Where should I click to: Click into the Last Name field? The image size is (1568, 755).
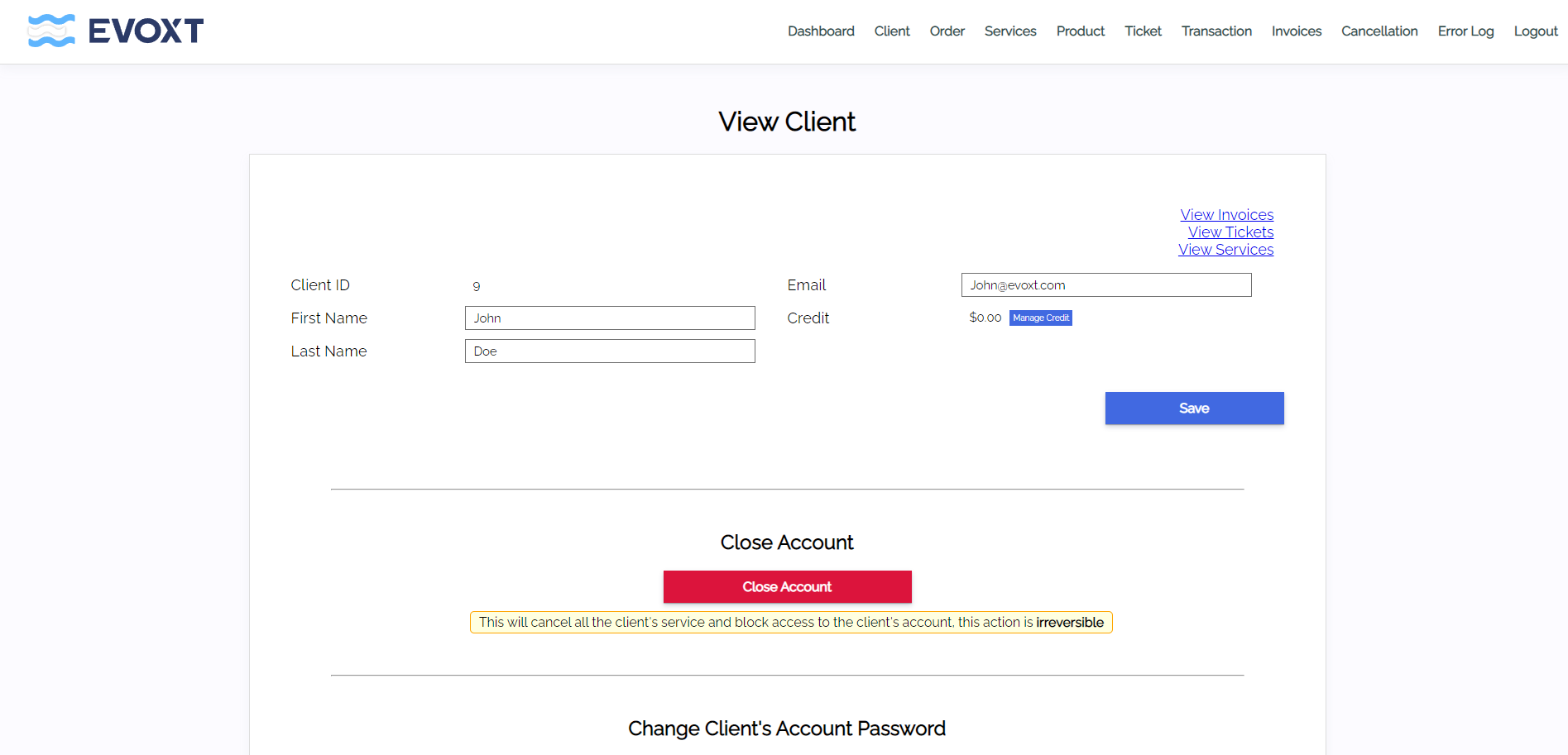tap(609, 351)
